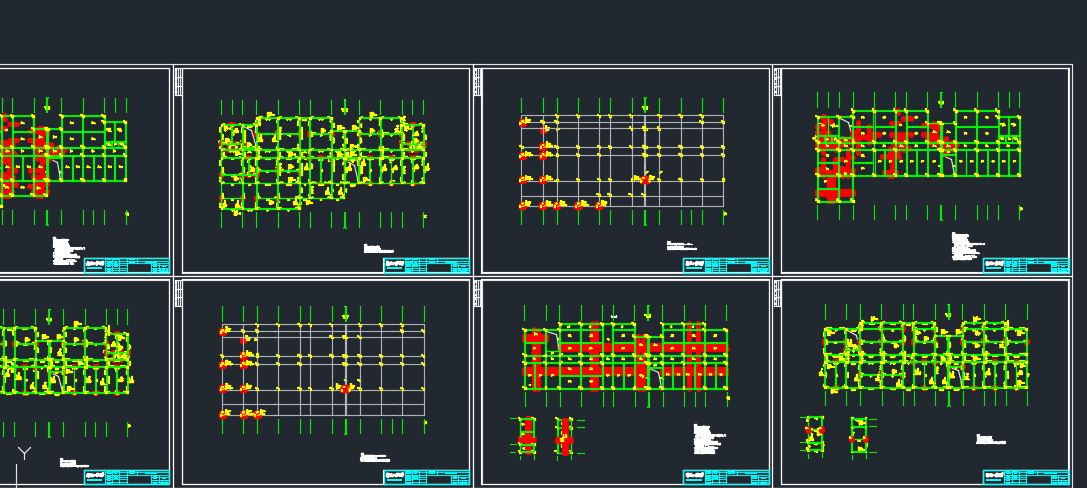The height and width of the screenshot is (488, 1087).
Task: Click the grey column-grid plan in the upper row
Action: 623,161
